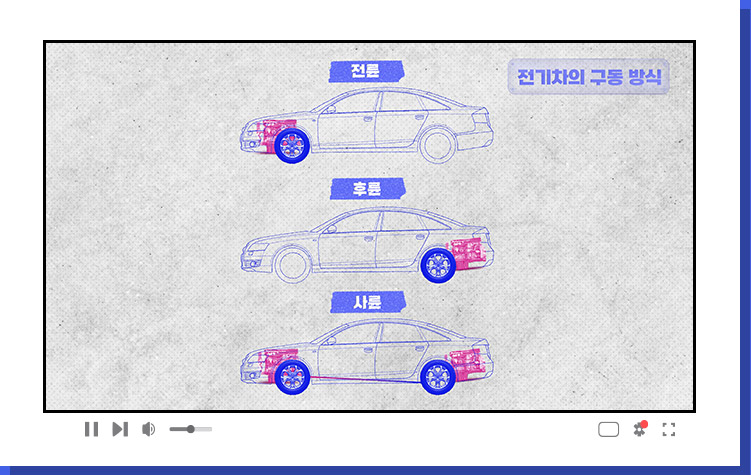The width and height of the screenshot is (751, 475).
Task: Click the volume slider handle
Action: tap(190, 429)
